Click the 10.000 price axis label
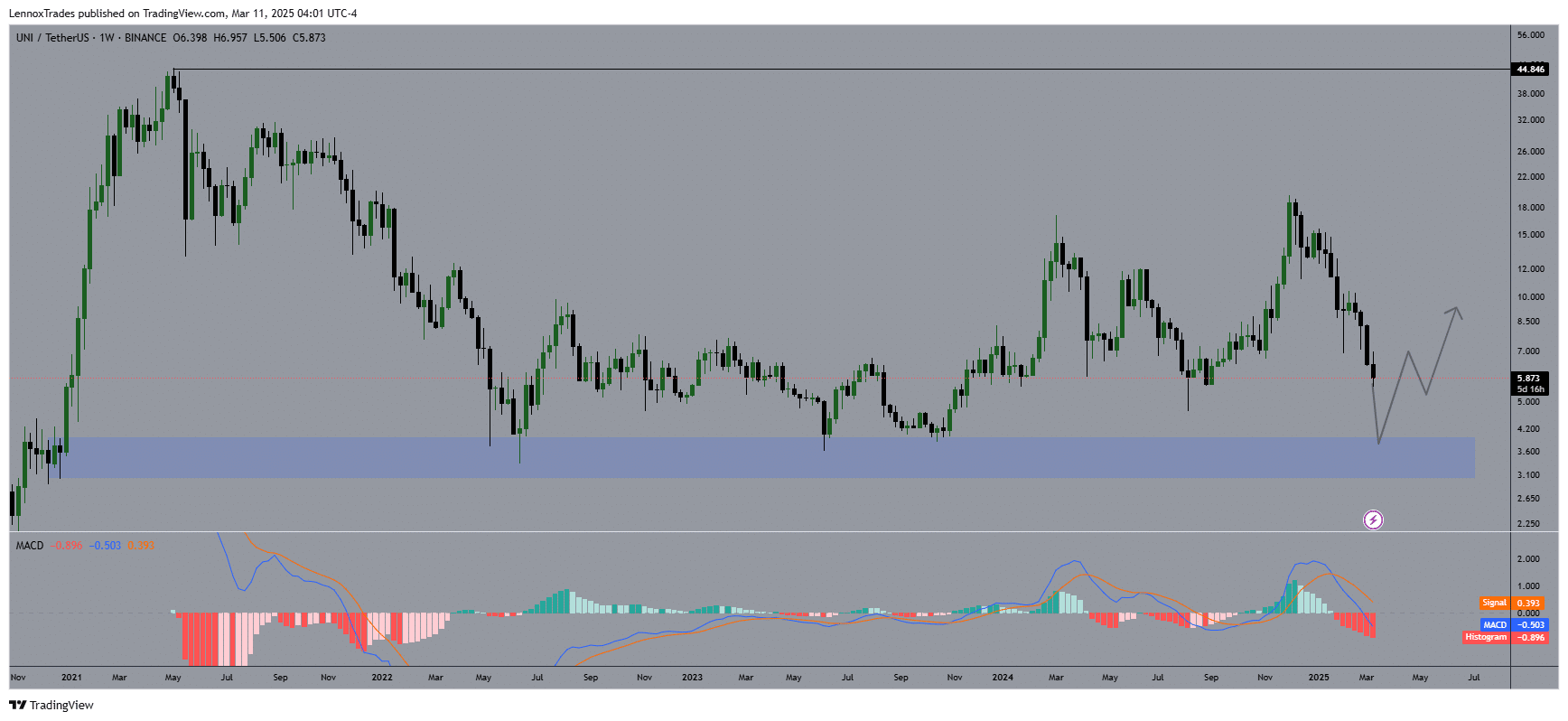This screenshot has height=721, width=1568. (x=1531, y=297)
